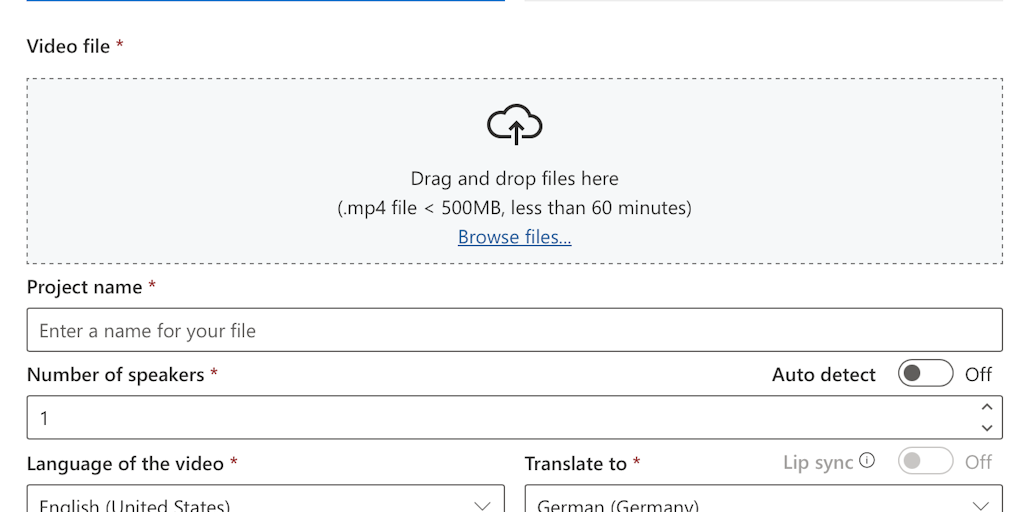Focus the Number of speakers field
This screenshot has height=512, width=1024.
500,418
